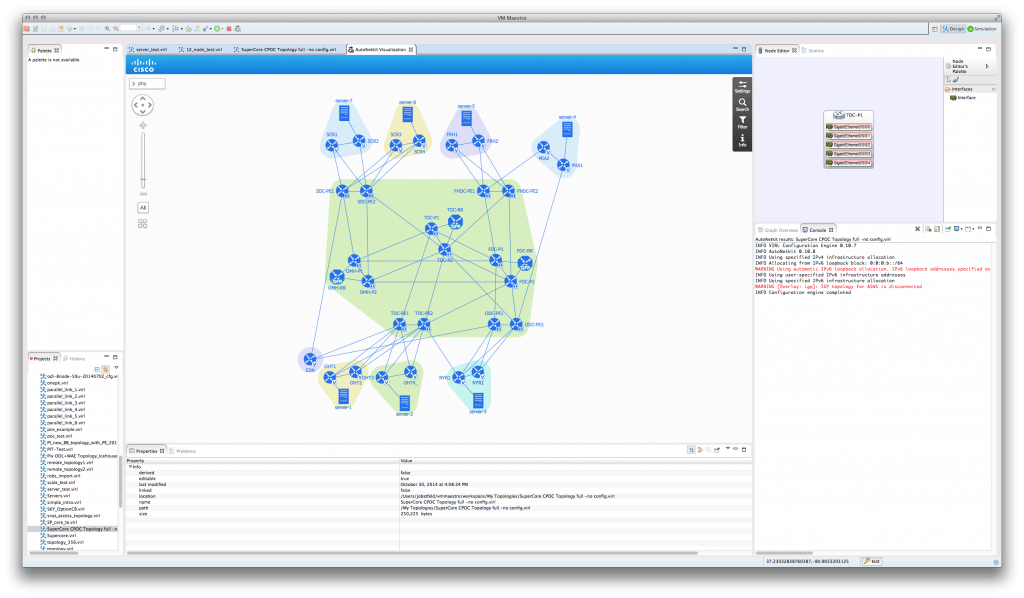Open Supercore.virl in the Projects list
This screenshot has height=598, width=1024.
[62, 535]
